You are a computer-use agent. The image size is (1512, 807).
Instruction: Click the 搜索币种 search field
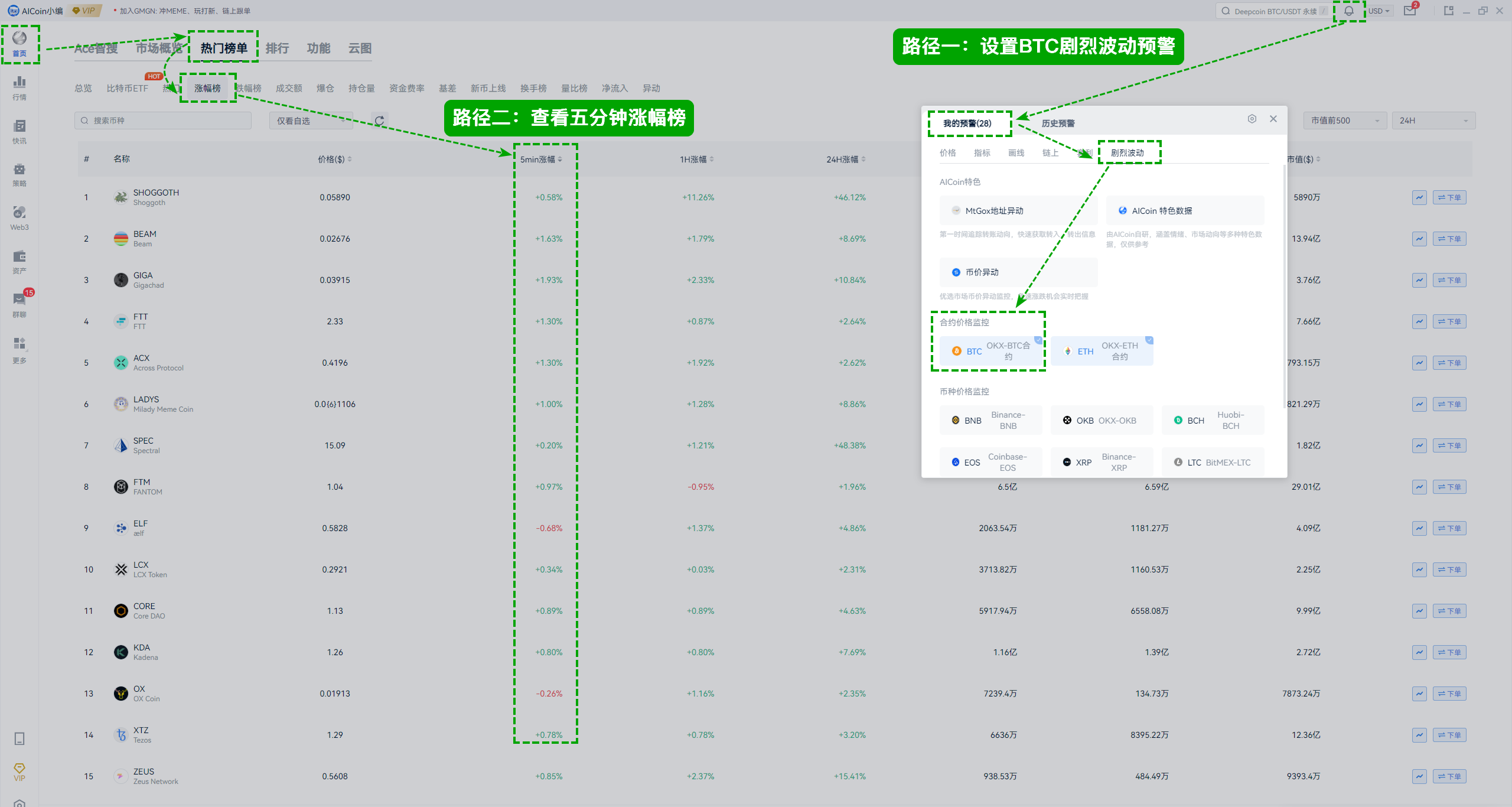point(163,121)
